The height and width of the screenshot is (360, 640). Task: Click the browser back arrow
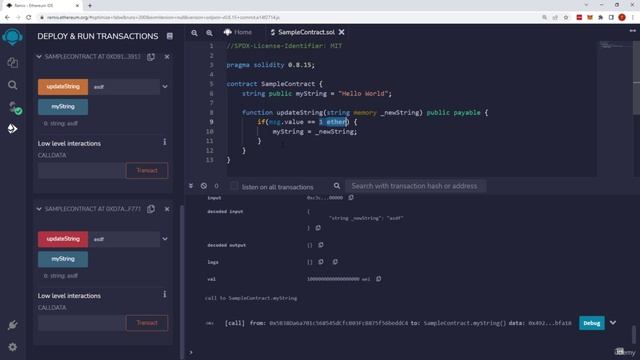click(x=7, y=18)
